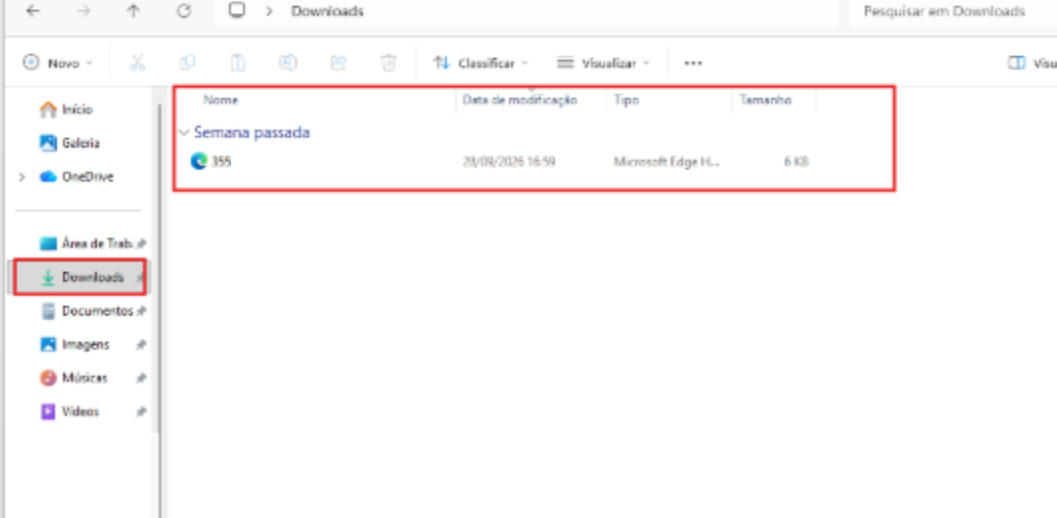Open Área de Trab. in the sidebar
Image resolution: width=1057 pixels, height=518 pixels.
[x=86, y=243]
